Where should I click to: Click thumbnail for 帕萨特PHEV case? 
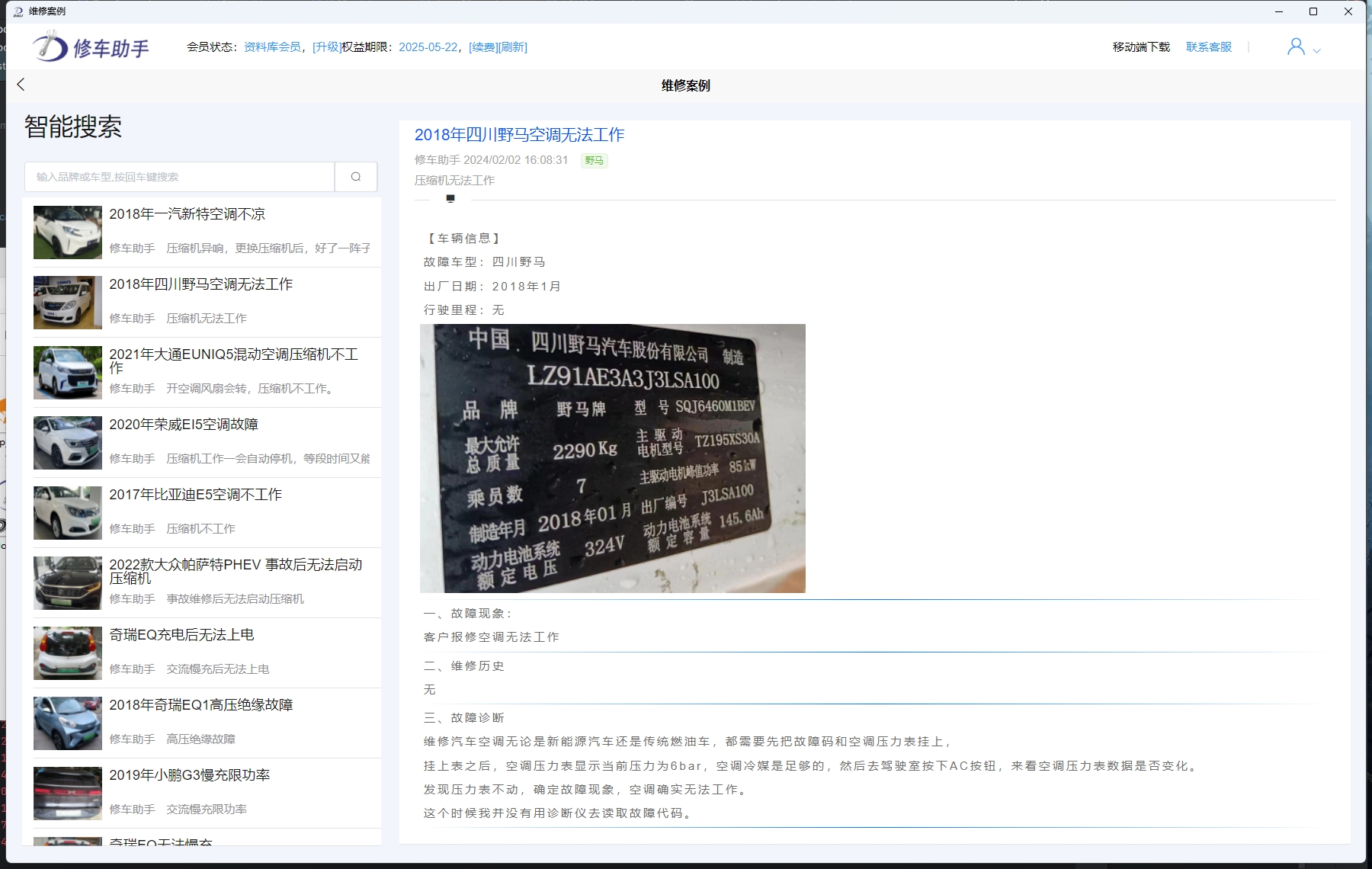tap(68, 583)
